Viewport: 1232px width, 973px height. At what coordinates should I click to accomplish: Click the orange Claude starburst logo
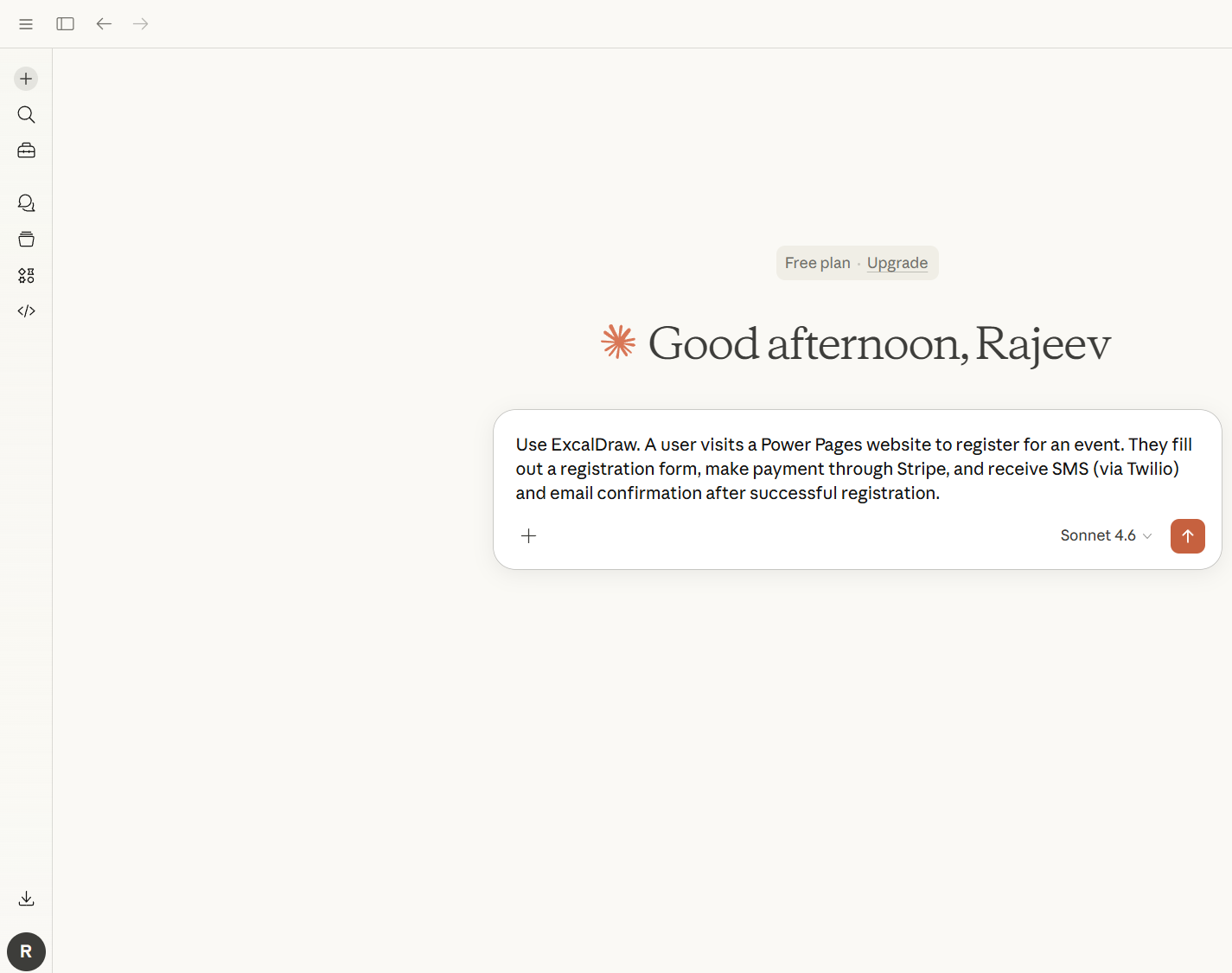tap(618, 342)
